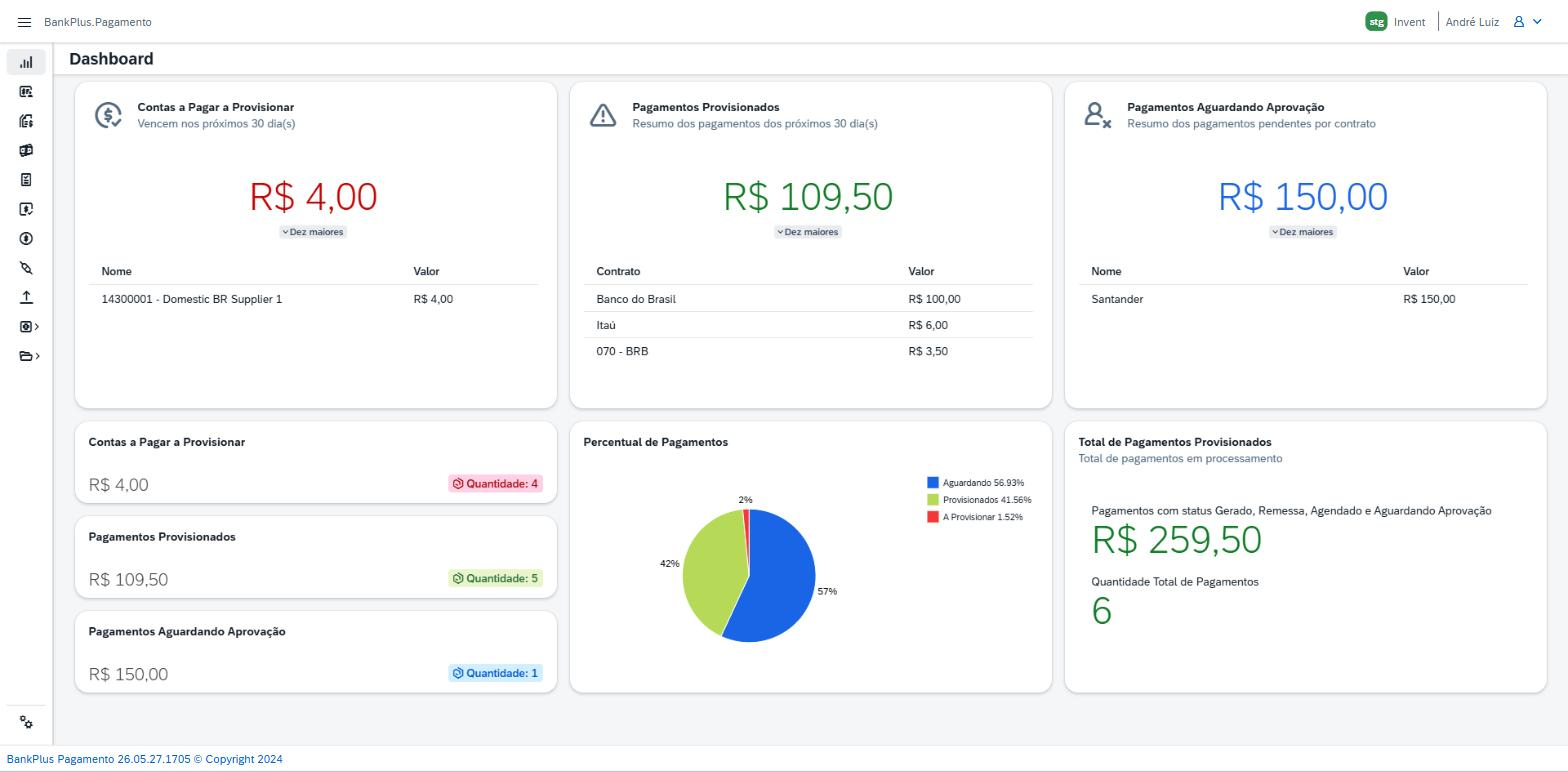Open the upload arrow sidebar icon
Image resolution: width=1568 pixels, height=772 pixels.
(26, 297)
